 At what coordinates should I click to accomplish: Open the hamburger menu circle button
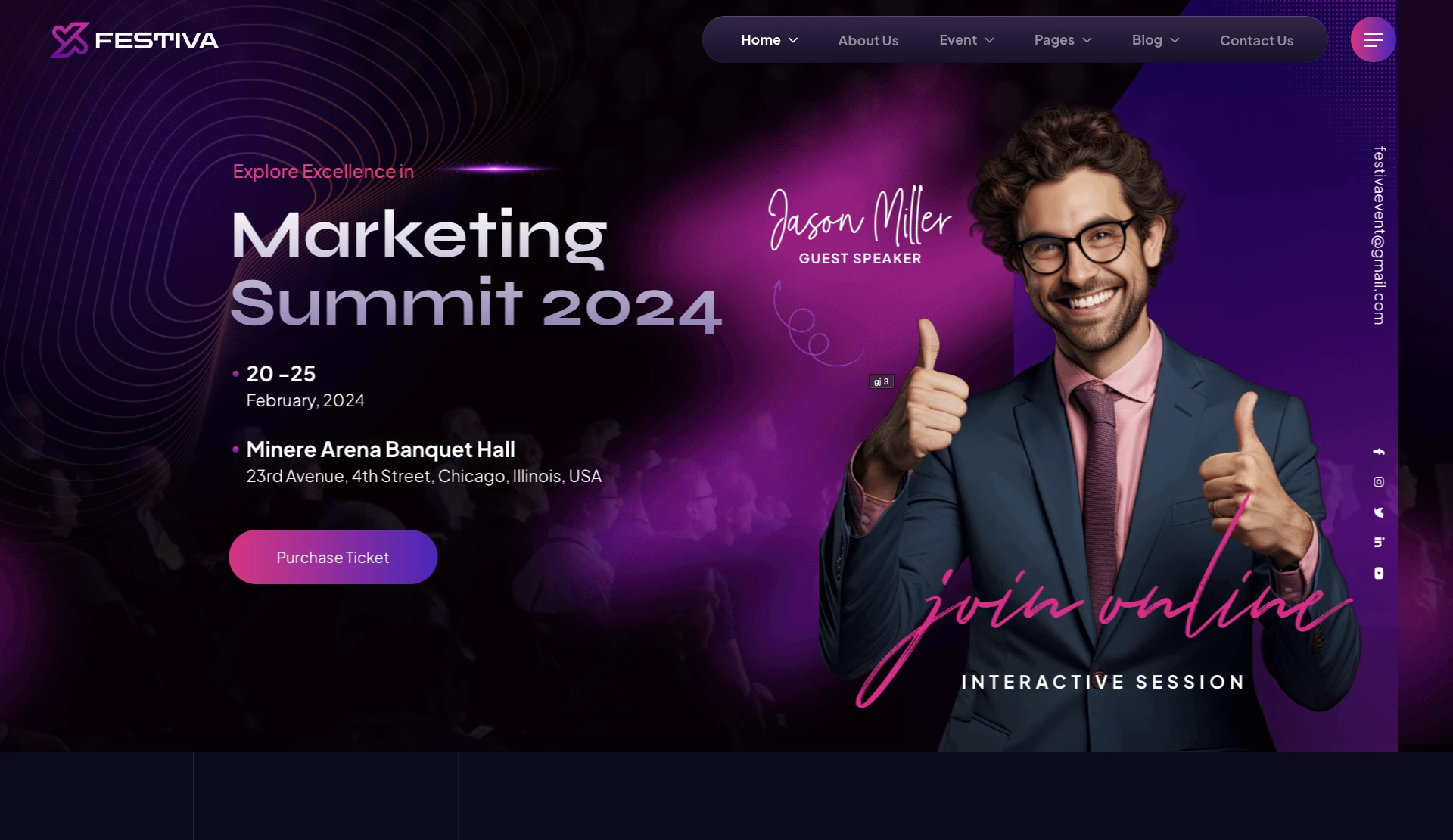point(1373,39)
